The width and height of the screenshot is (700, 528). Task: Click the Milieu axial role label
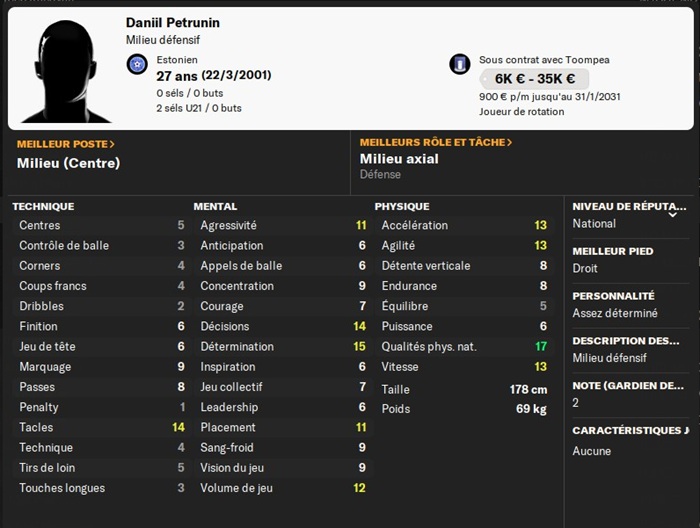(399, 159)
